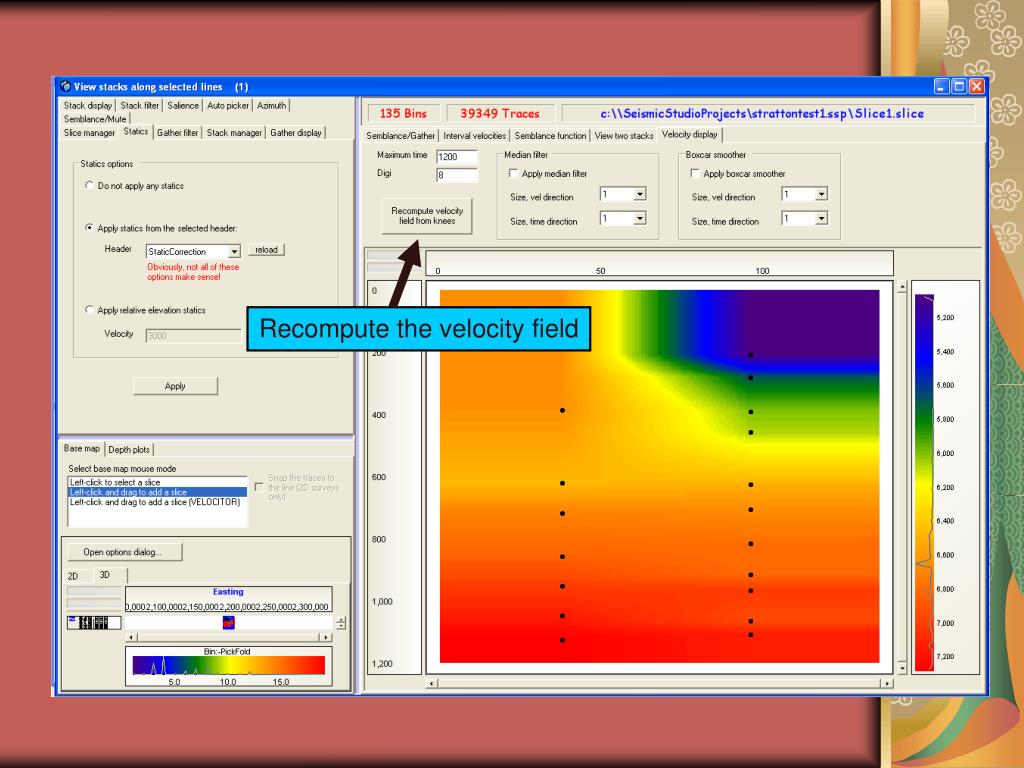Open the Semblance/Mute tab
The width and height of the screenshot is (1024, 768).
point(95,119)
